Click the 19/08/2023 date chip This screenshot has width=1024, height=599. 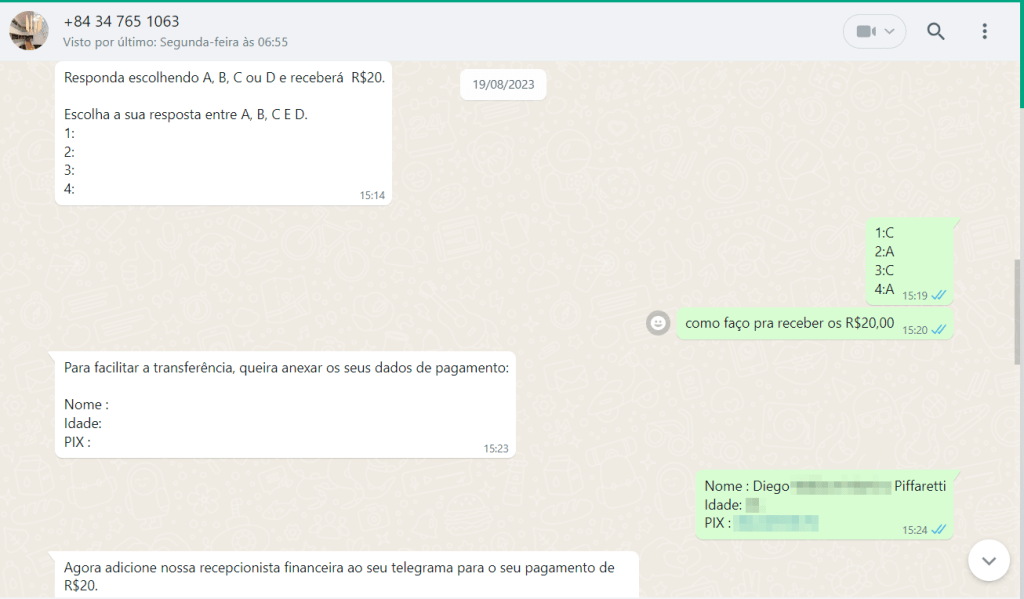[503, 85]
